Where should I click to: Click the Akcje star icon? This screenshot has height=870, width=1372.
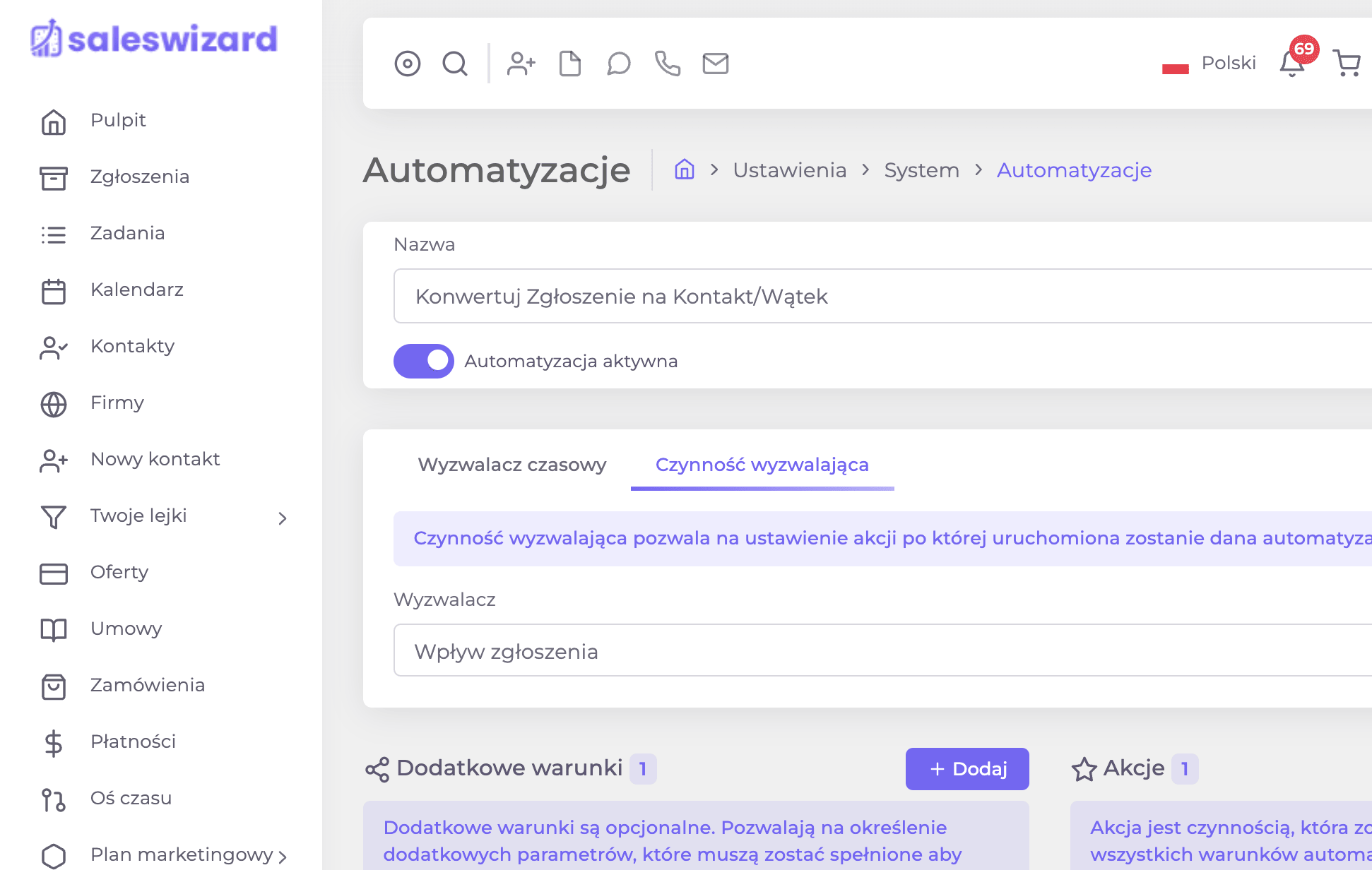[x=1084, y=769]
